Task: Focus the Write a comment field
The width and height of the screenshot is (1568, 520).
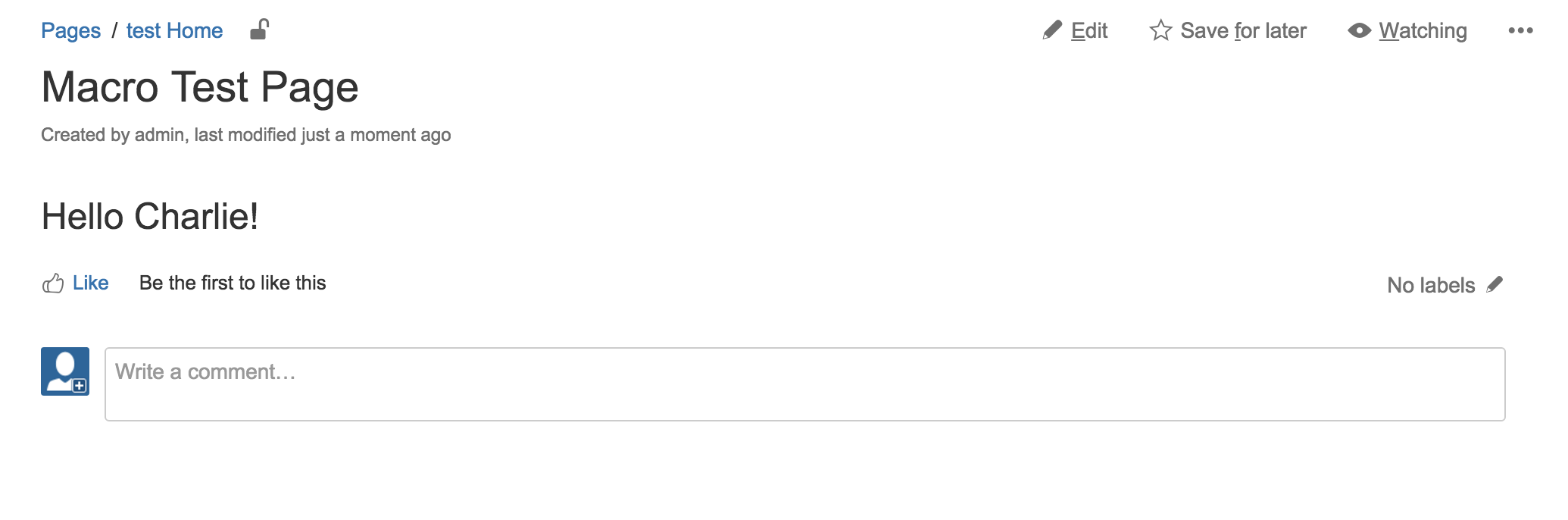Action: coord(804,384)
